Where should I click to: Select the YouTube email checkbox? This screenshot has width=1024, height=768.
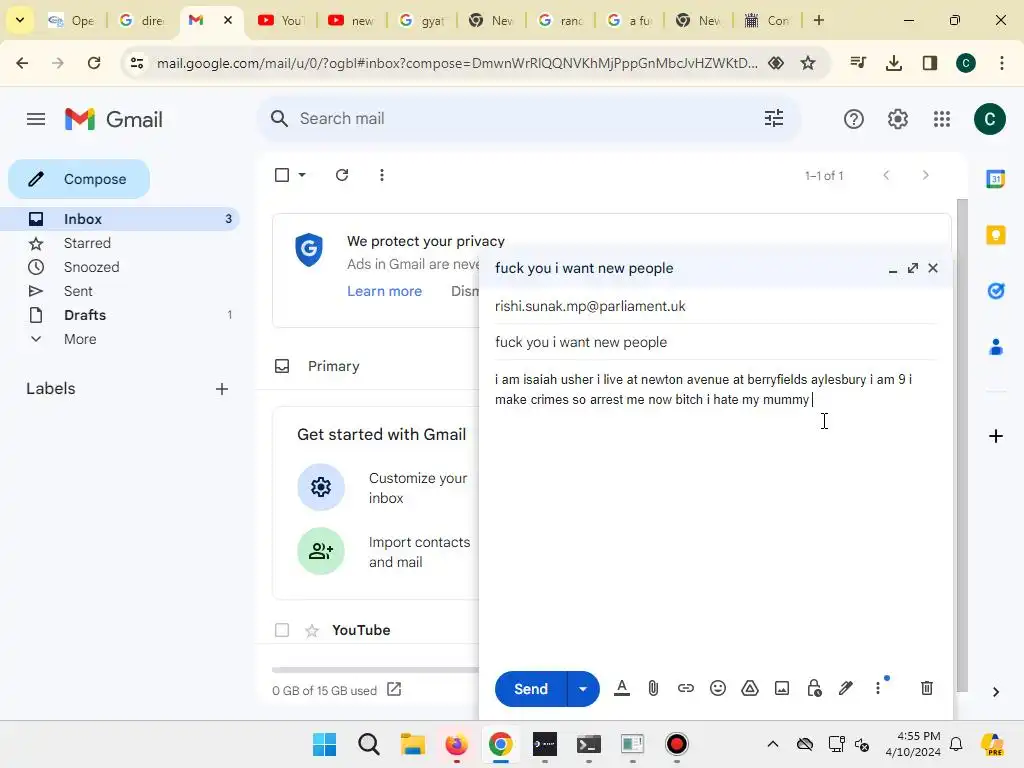[x=282, y=630]
